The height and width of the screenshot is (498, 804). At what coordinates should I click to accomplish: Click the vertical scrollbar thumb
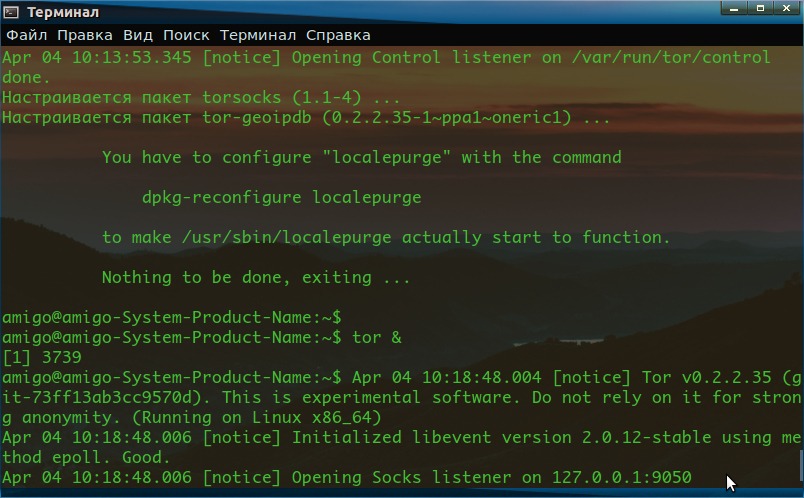(x=800, y=466)
